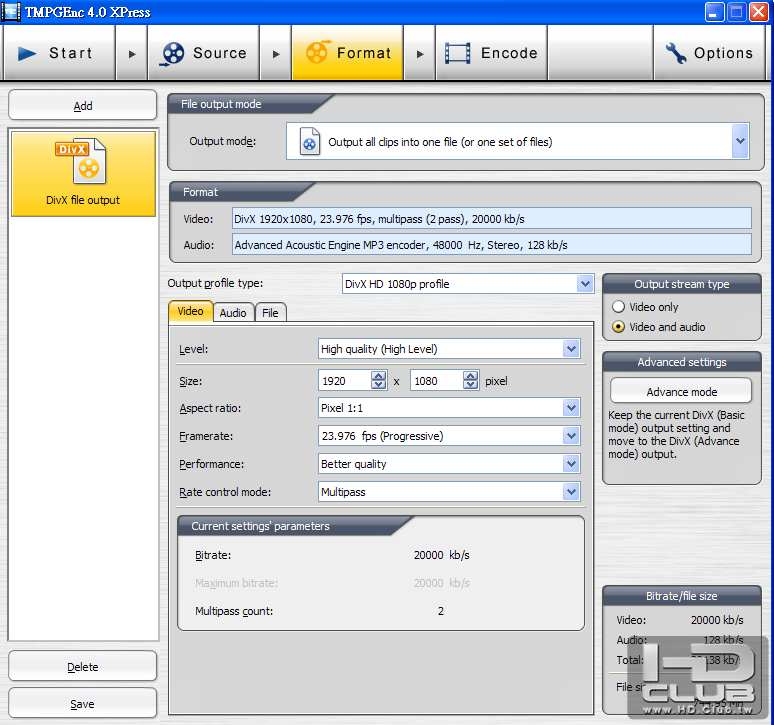The width and height of the screenshot is (774, 725).
Task: Decrease the height with the spinner down arrow
Action: click(471, 385)
